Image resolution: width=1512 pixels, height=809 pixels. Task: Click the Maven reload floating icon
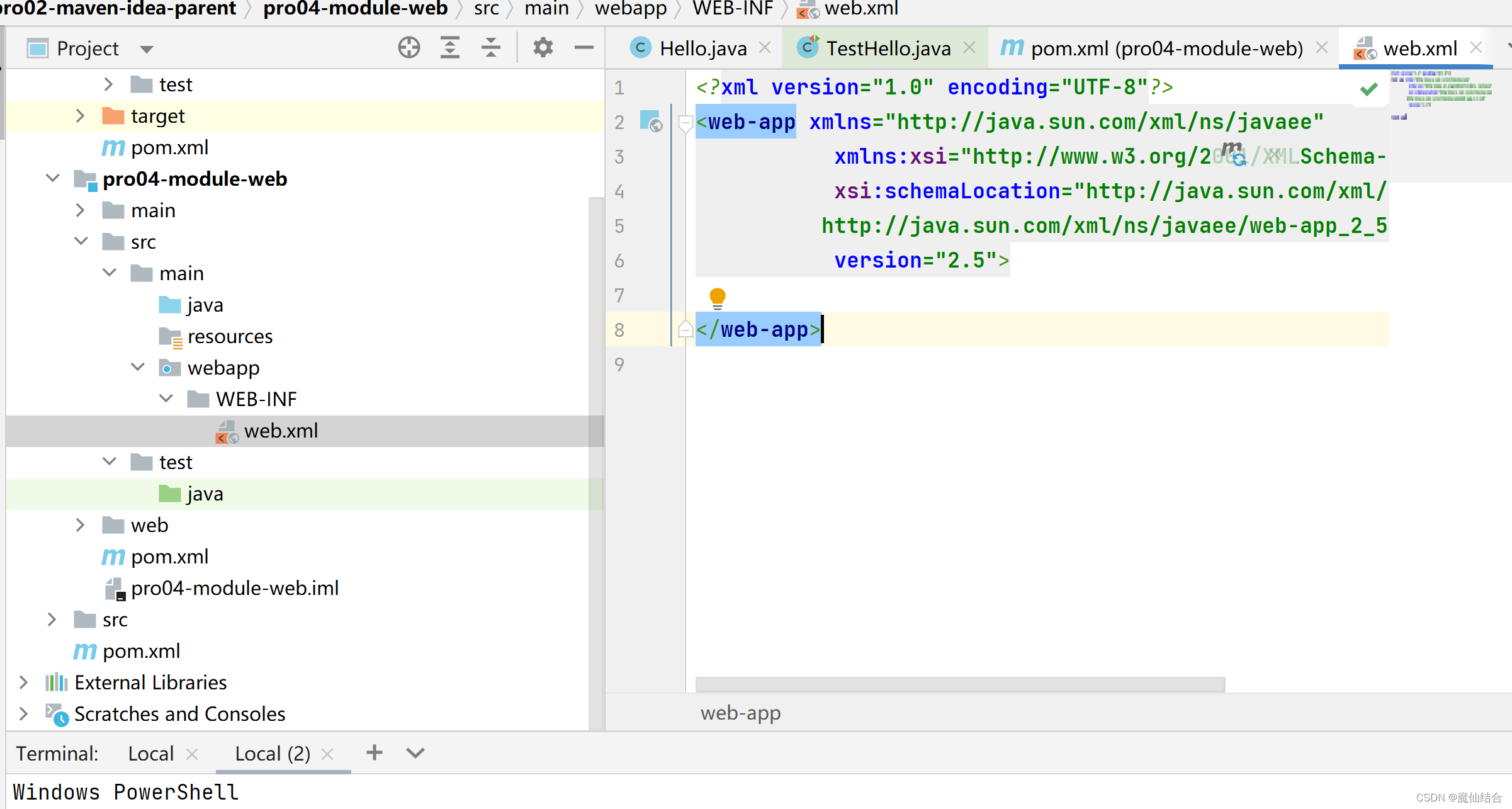click(1234, 154)
